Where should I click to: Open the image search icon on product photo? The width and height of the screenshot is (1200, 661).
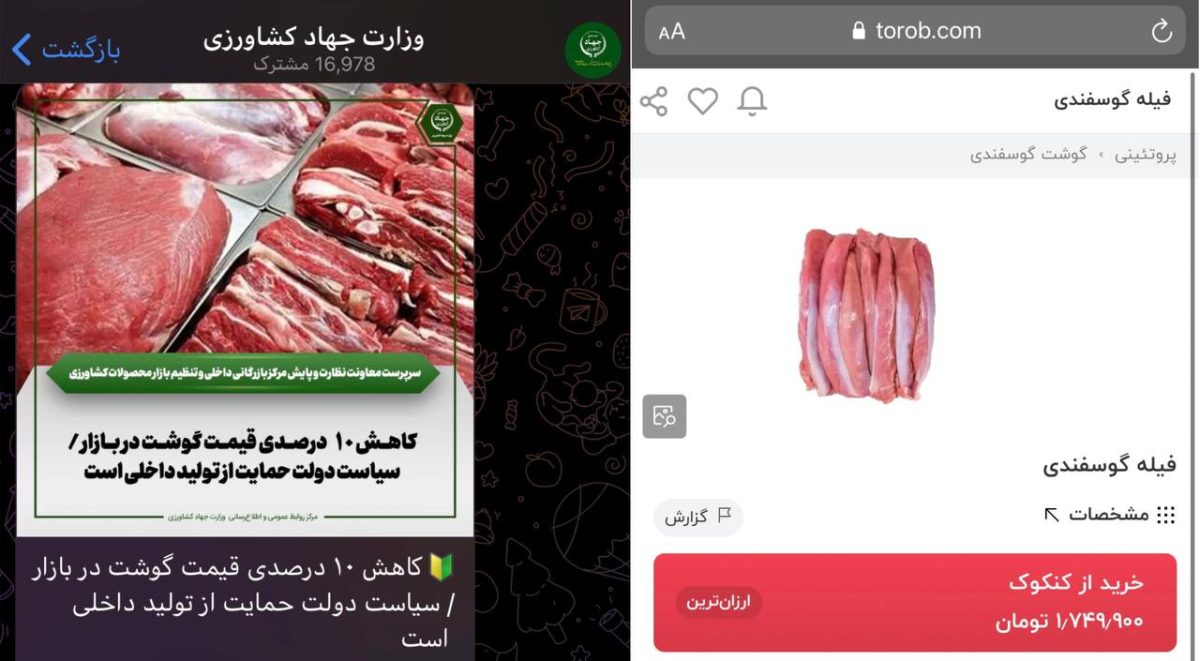[x=665, y=416]
